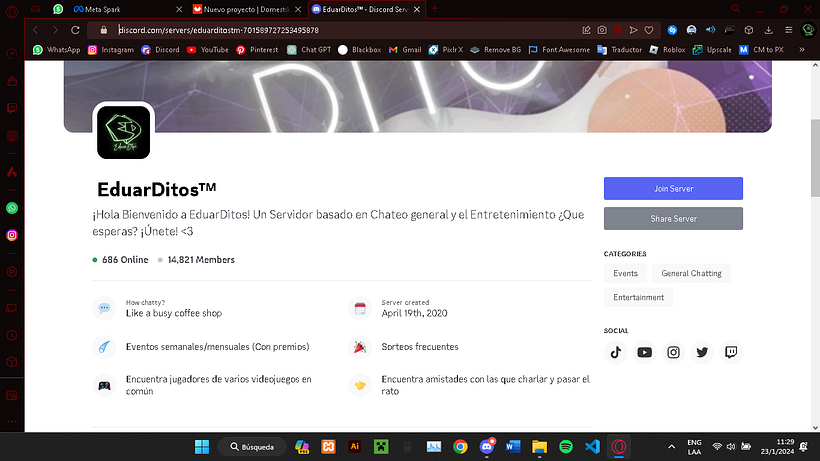Open the Discord bookmark
This screenshot has width=820, height=461.
[160, 50]
